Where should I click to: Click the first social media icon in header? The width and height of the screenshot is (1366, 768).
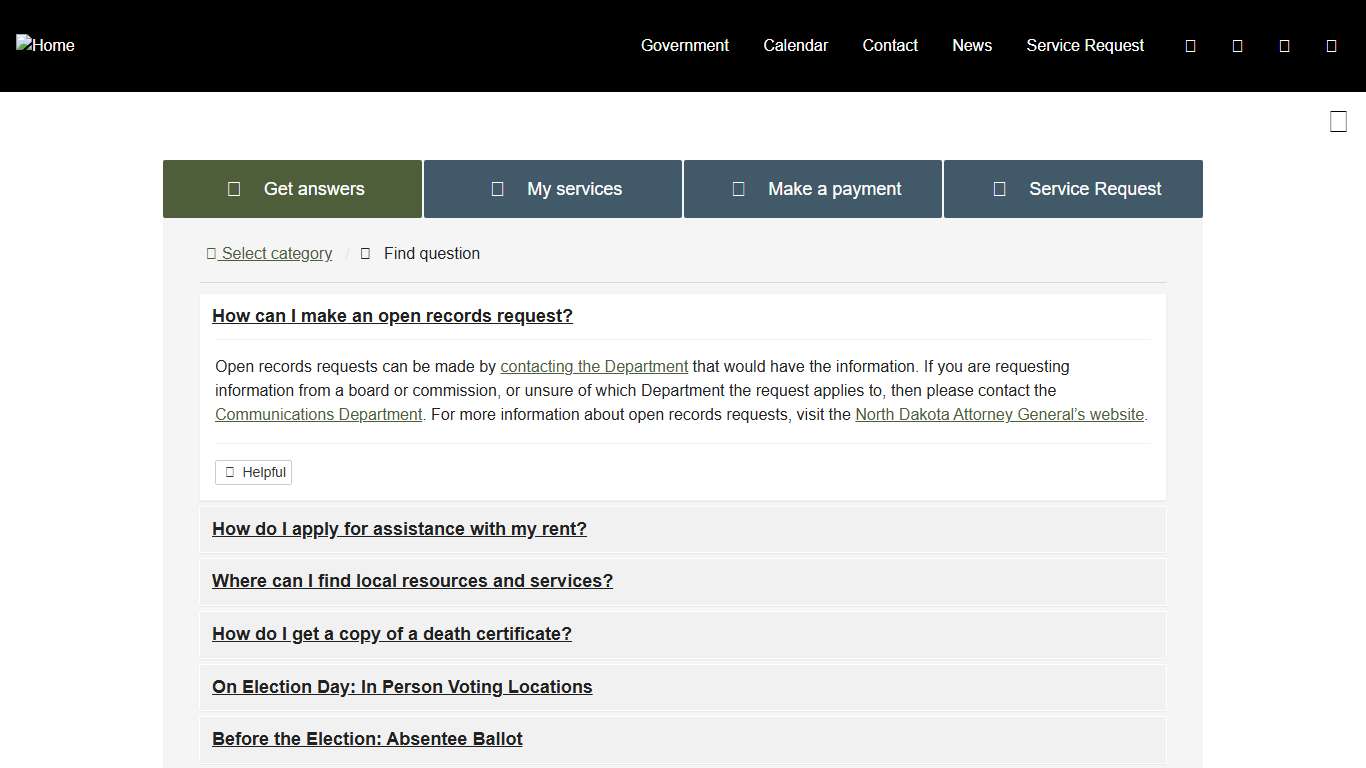pyautogui.click(x=1189, y=45)
